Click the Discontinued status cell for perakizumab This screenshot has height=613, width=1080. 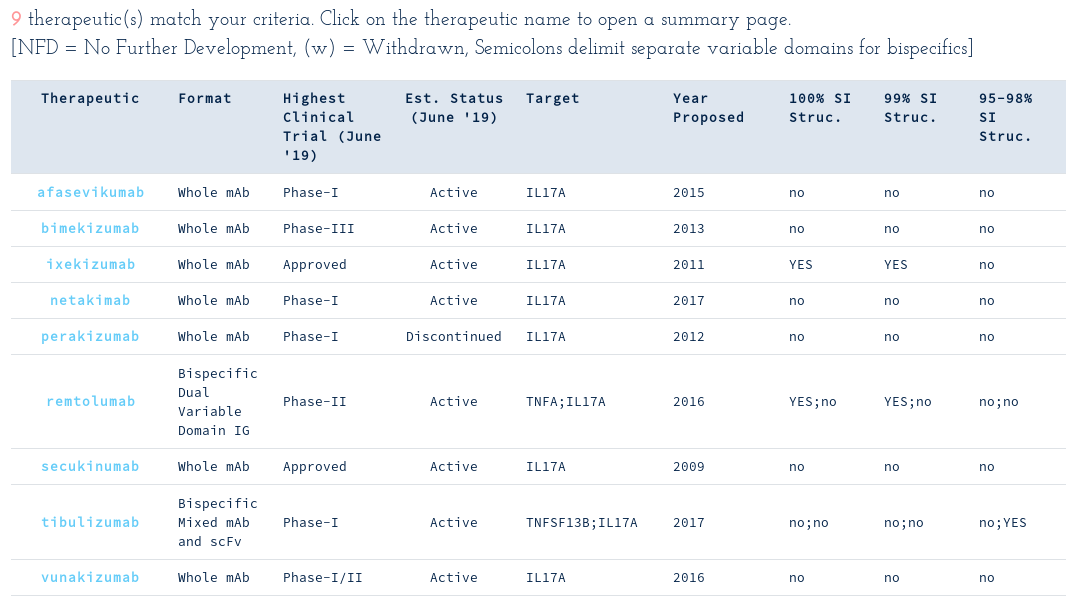(x=454, y=337)
